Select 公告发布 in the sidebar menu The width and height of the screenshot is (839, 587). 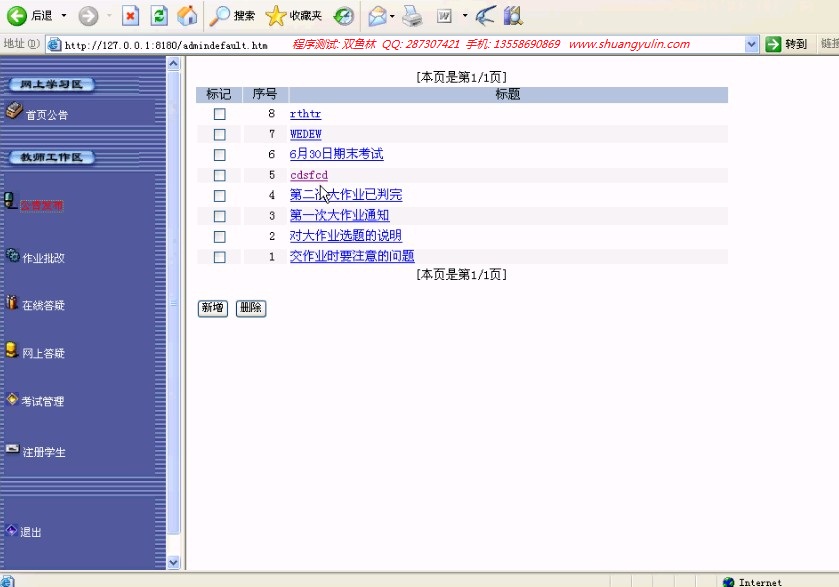click(42, 205)
